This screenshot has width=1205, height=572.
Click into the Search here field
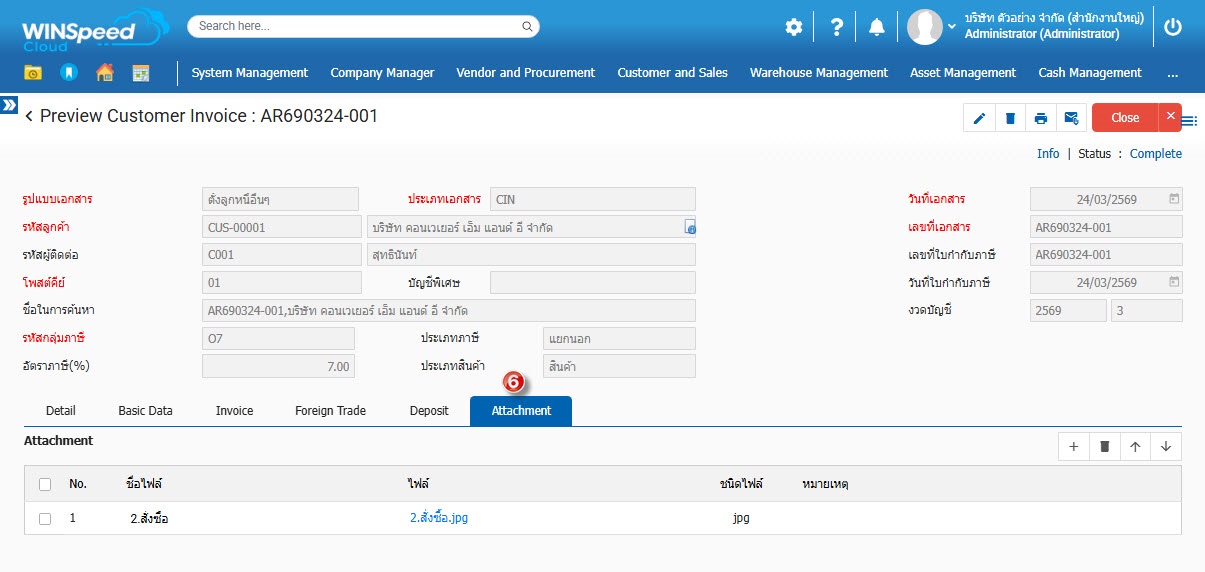coord(360,26)
